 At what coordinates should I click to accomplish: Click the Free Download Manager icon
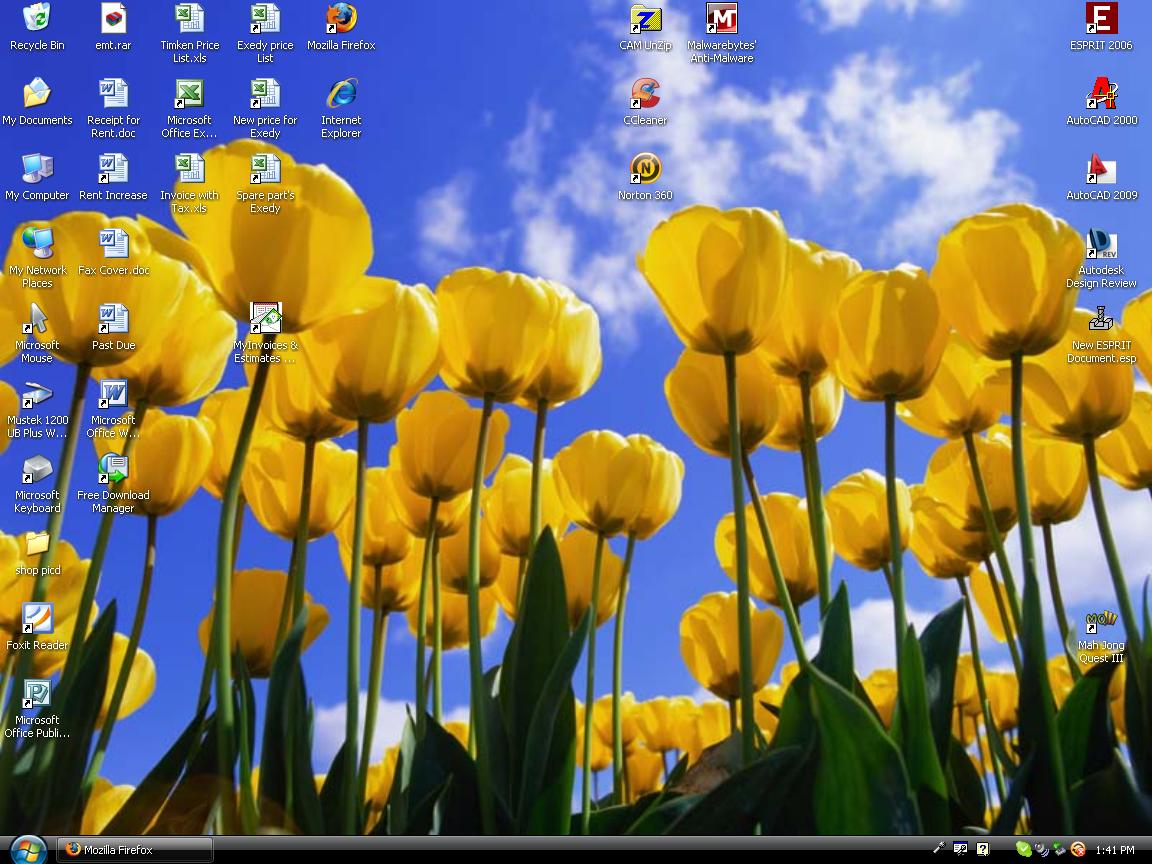(113, 469)
